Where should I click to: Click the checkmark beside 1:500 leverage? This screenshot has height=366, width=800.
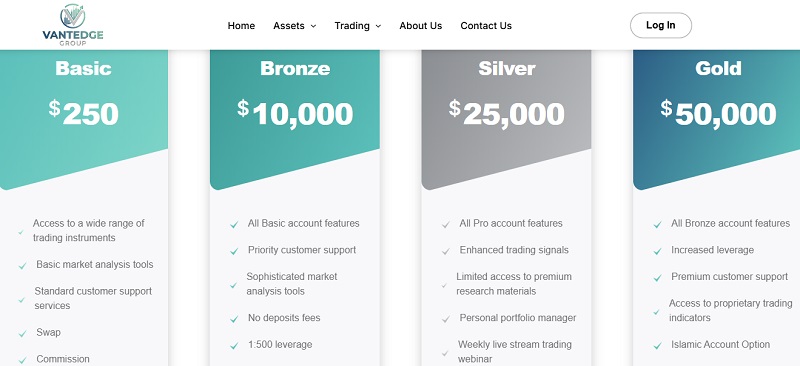coord(234,346)
